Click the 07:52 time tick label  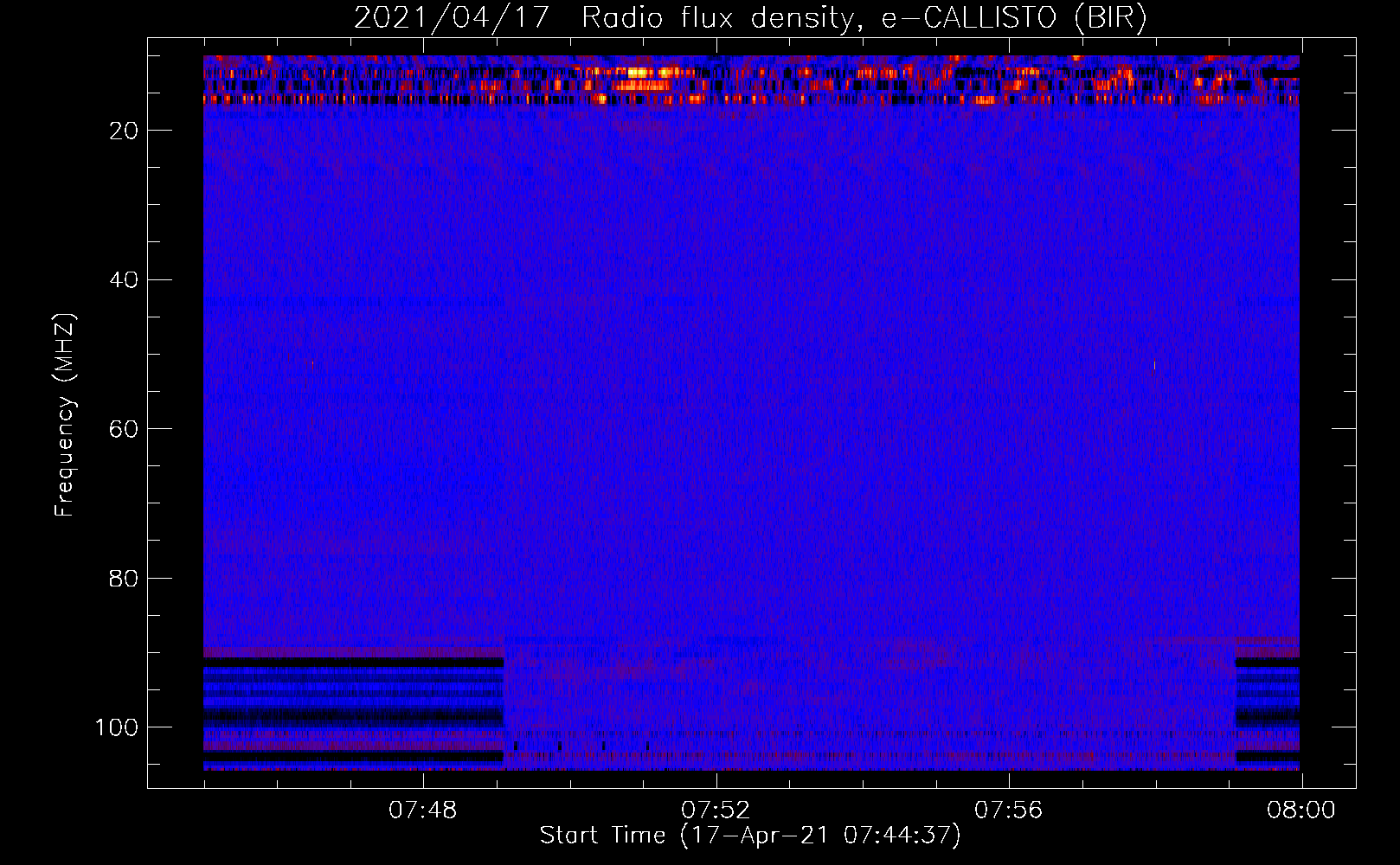[716, 811]
